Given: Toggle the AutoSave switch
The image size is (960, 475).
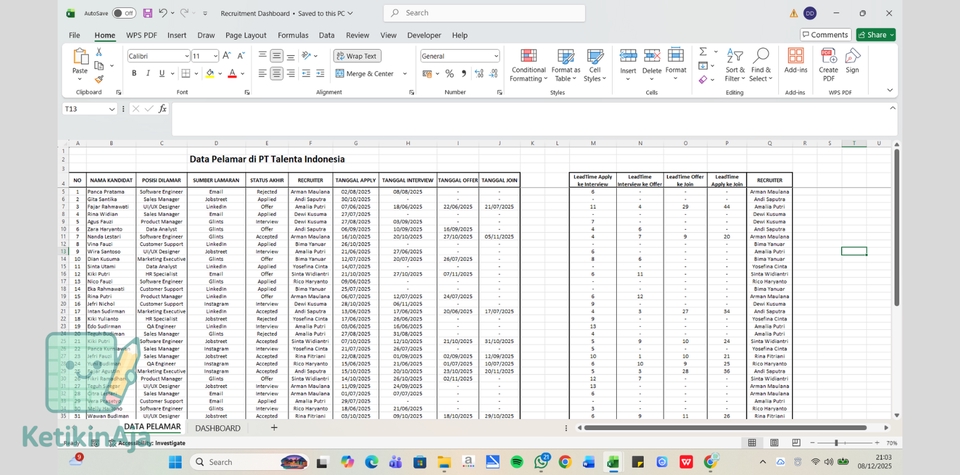Looking at the screenshot, I should pos(124,13).
